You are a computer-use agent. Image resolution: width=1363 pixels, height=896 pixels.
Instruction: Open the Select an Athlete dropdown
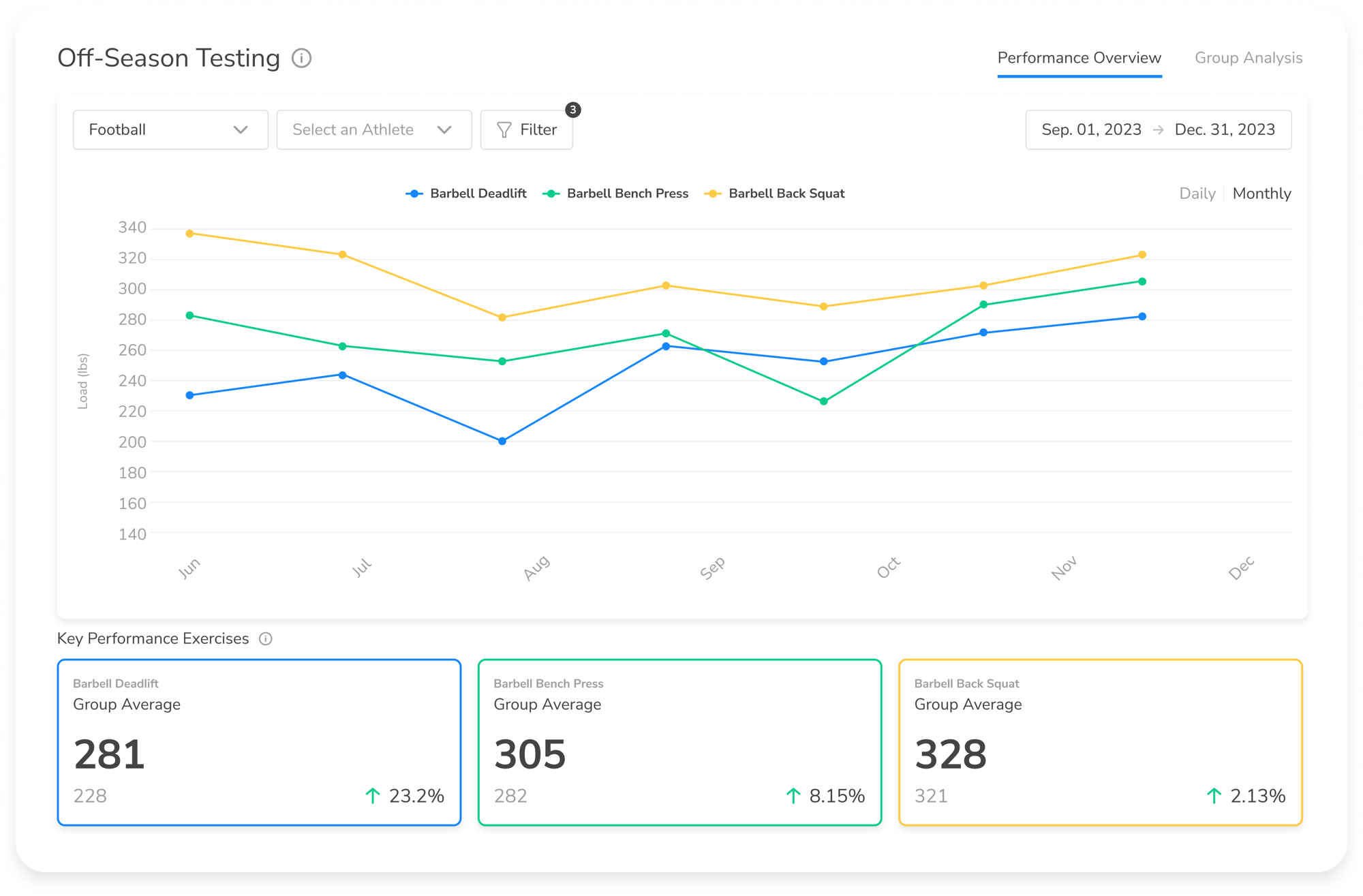[373, 129]
